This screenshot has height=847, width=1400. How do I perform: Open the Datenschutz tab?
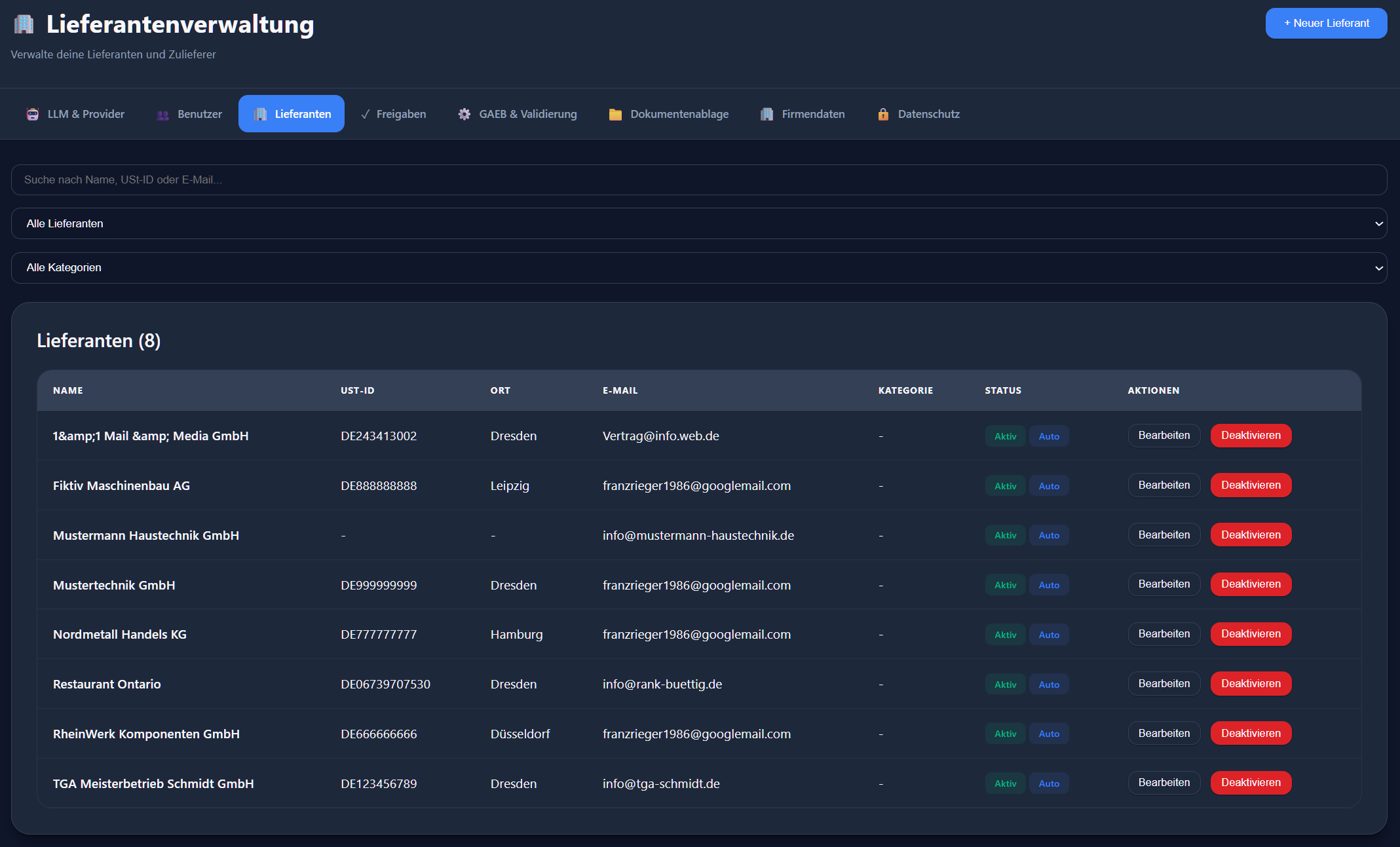[918, 114]
